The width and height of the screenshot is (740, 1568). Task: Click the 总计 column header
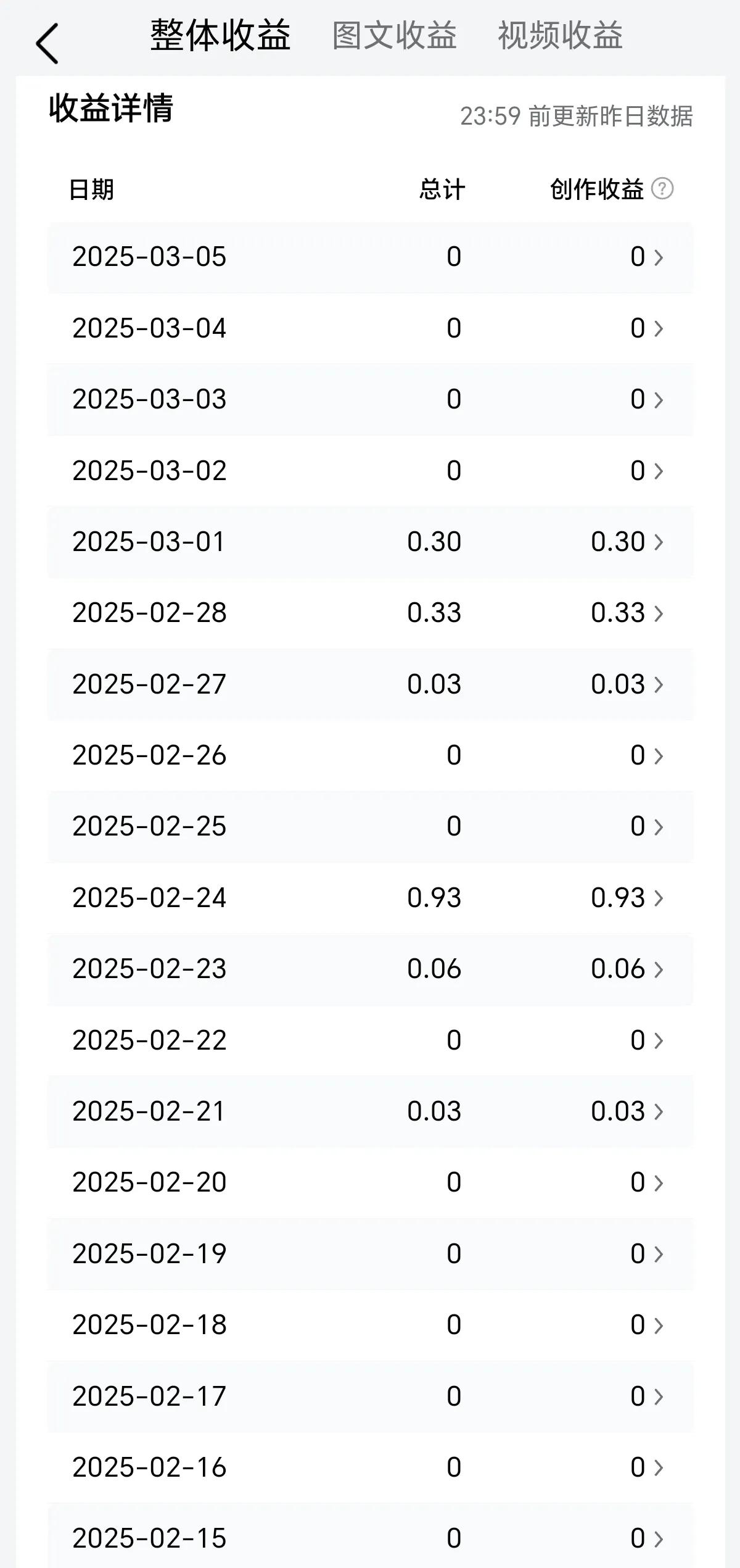point(442,189)
